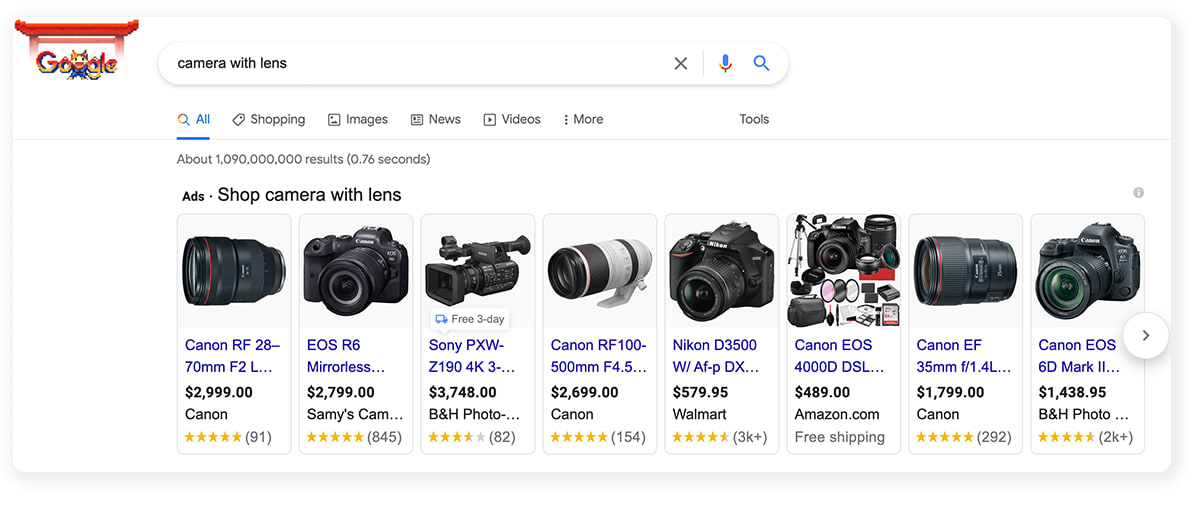The height and width of the screenshot is (514, 1200).
Task: Open Canon EF 35mm f/1.4L link
Action: click(x=964, y=356)
